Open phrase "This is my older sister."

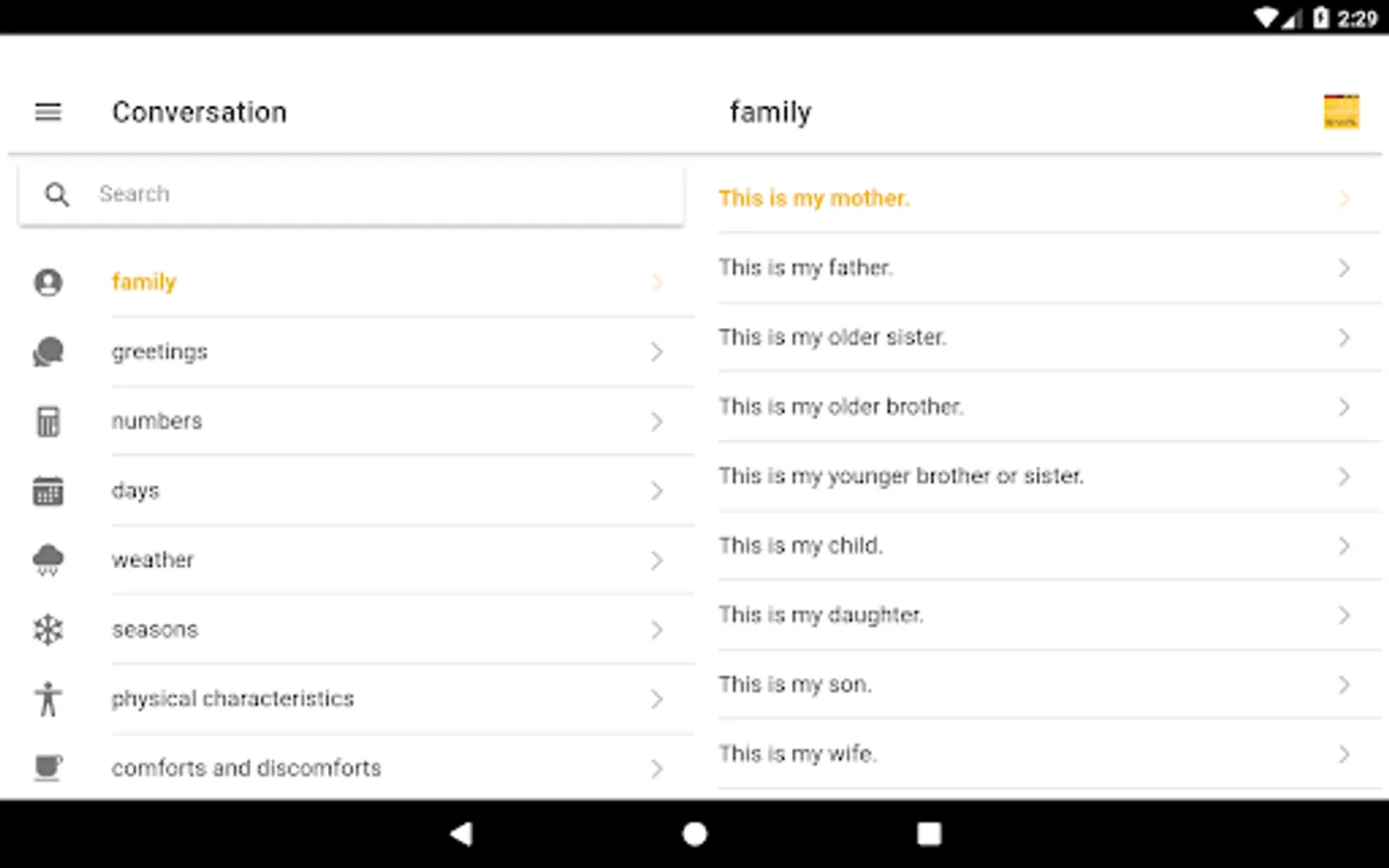[x=832, y=338]
